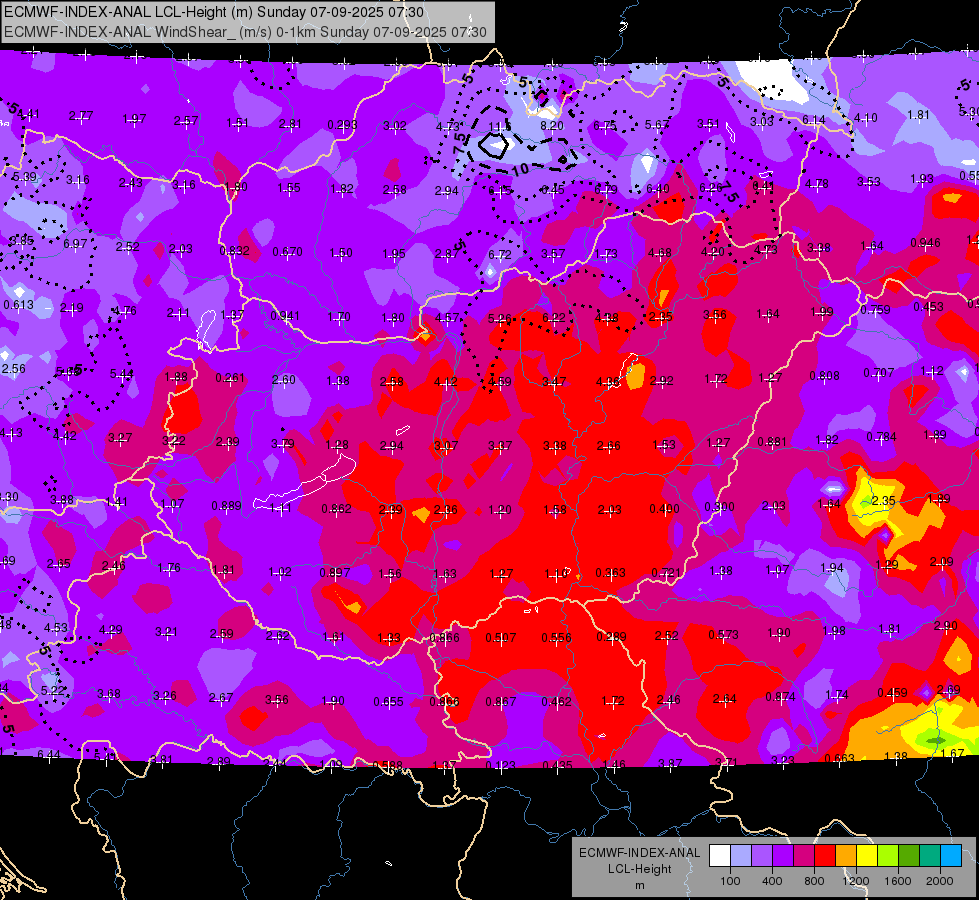The width and height of the screenshot is (979, 900).
Task: Click the 11.5 wind shear value
Action: [x=498, y=127]
